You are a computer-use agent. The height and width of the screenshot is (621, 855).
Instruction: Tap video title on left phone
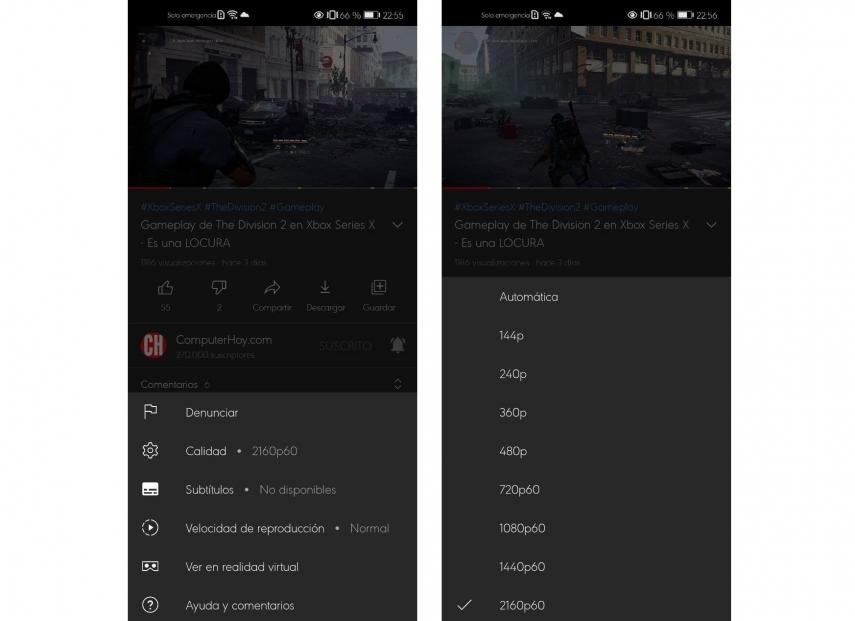258,233
